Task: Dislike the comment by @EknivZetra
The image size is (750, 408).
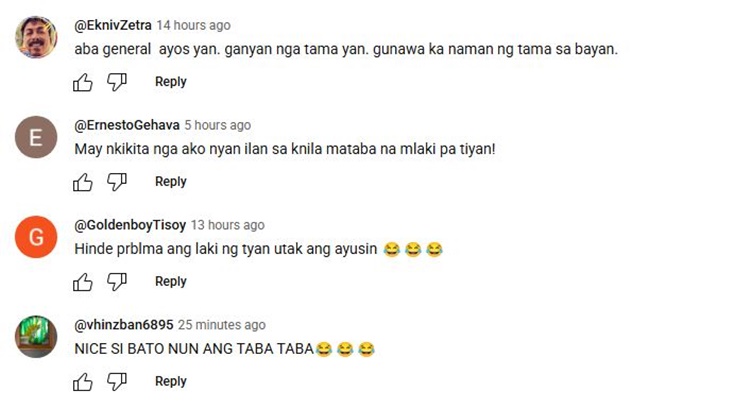Action: click(117, 82)
